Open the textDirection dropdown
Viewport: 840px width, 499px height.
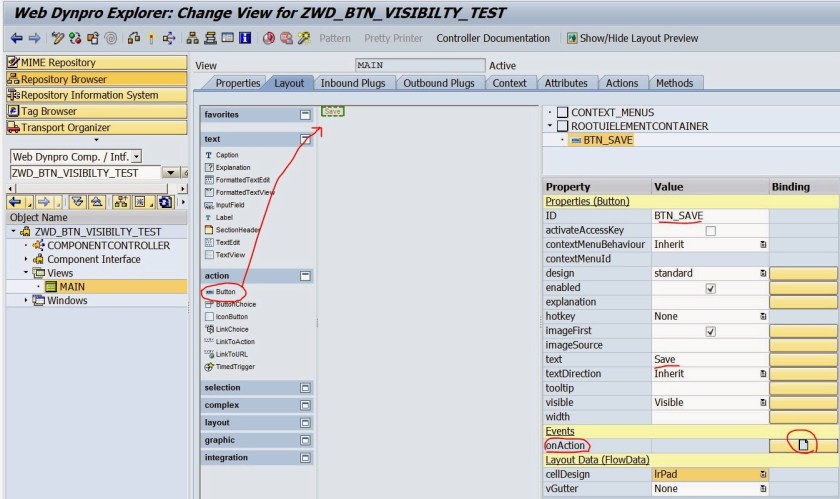pyautogui.click(x=763, y=374)
